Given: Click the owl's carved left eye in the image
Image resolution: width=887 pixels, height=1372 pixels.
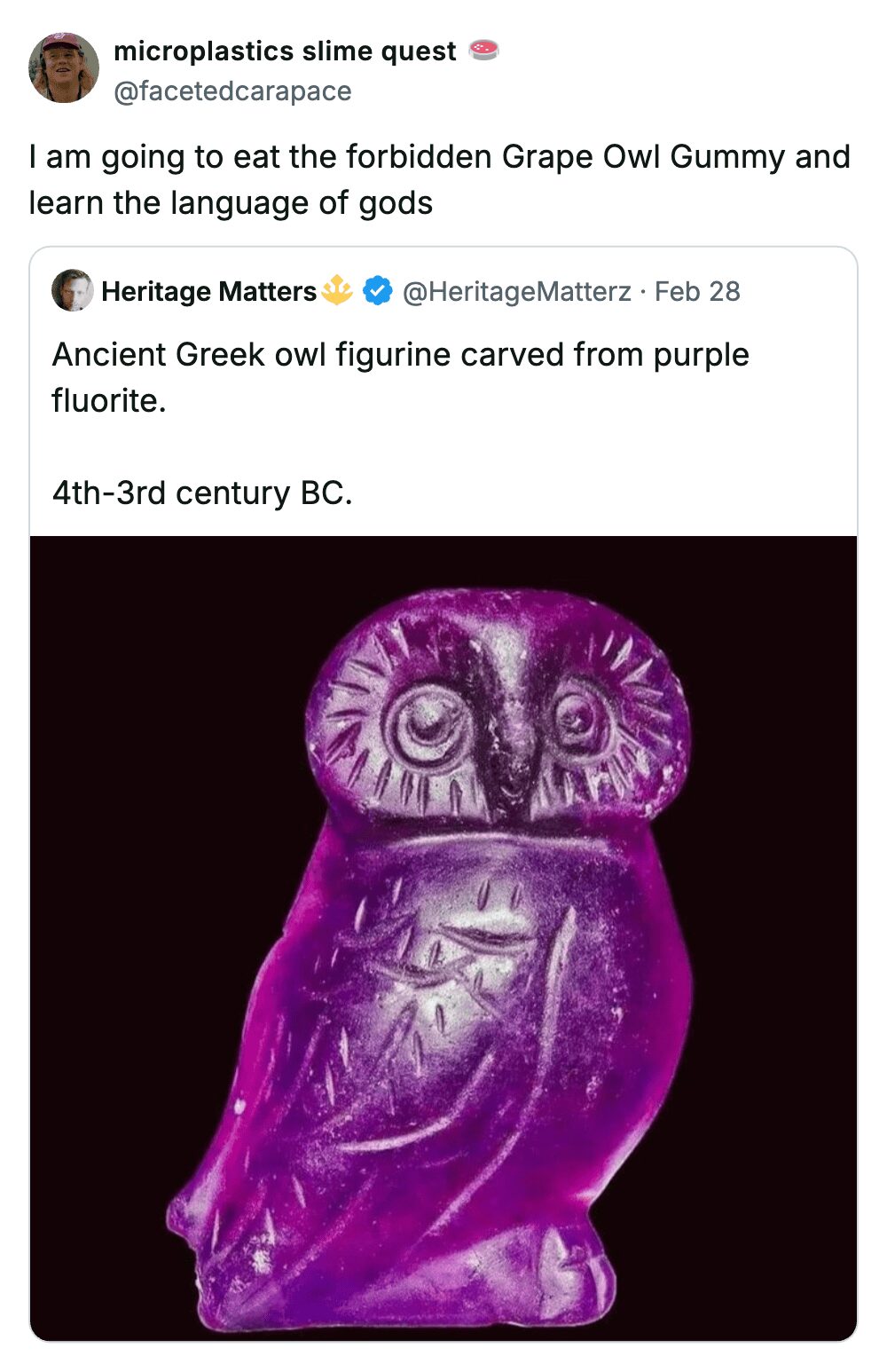Looking at the screenshot, I should (426, 728).
